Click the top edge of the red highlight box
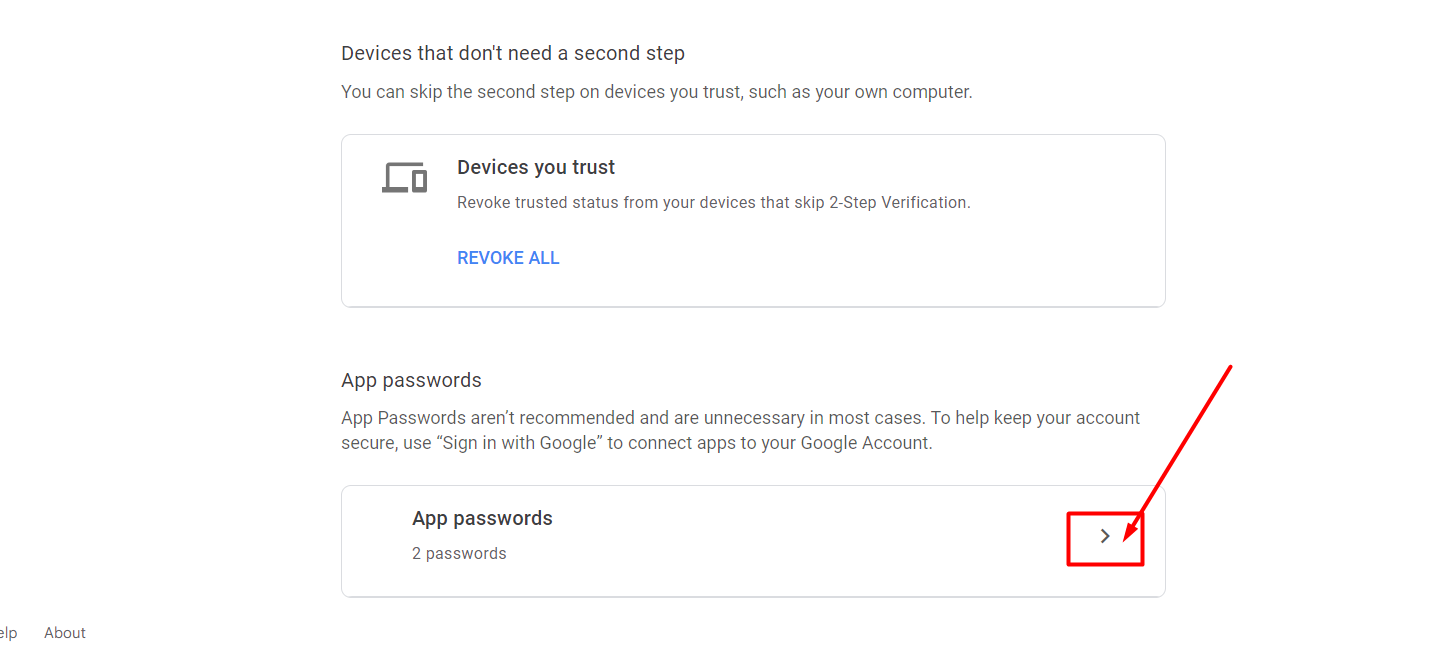Image resolution: width=1455 pixels, height=650 pixels. point(1105,514)
